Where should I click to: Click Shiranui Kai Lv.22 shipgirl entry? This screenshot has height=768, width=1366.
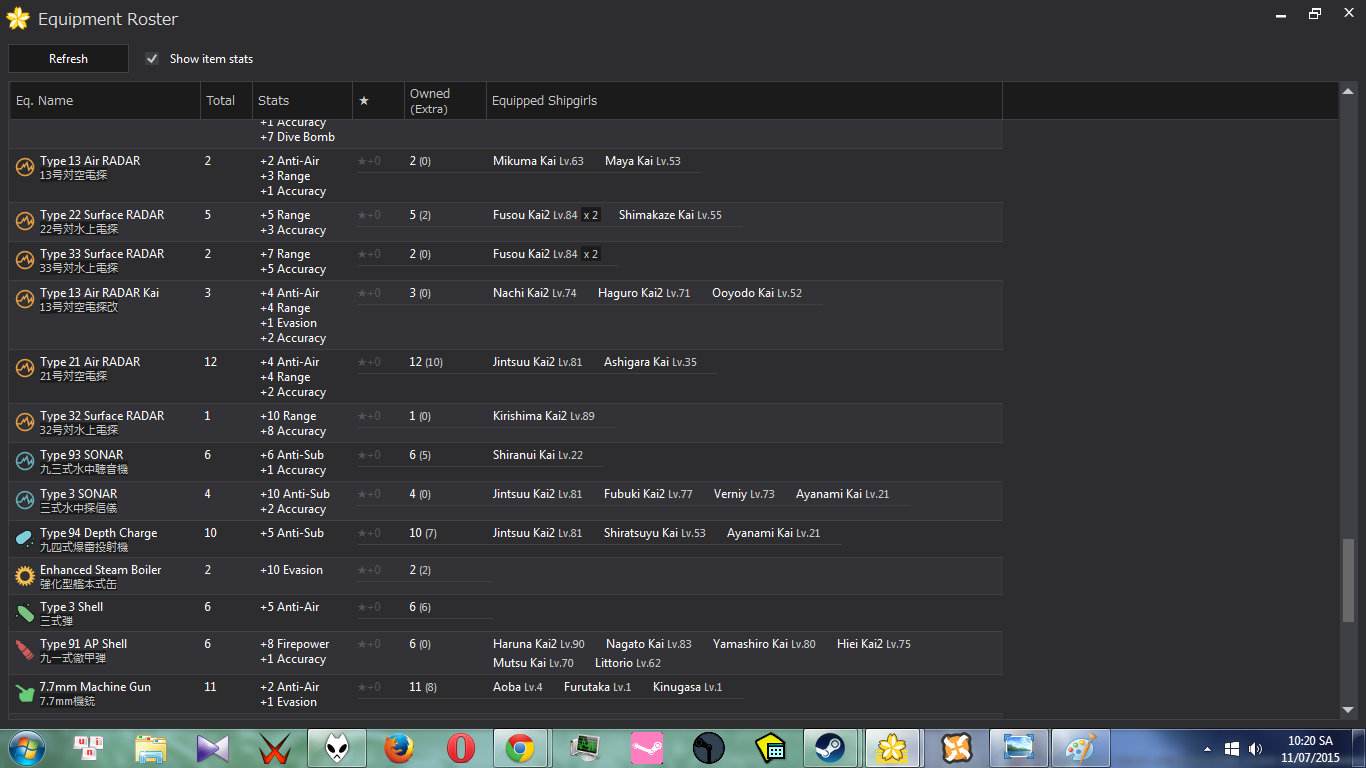[538, 455]
